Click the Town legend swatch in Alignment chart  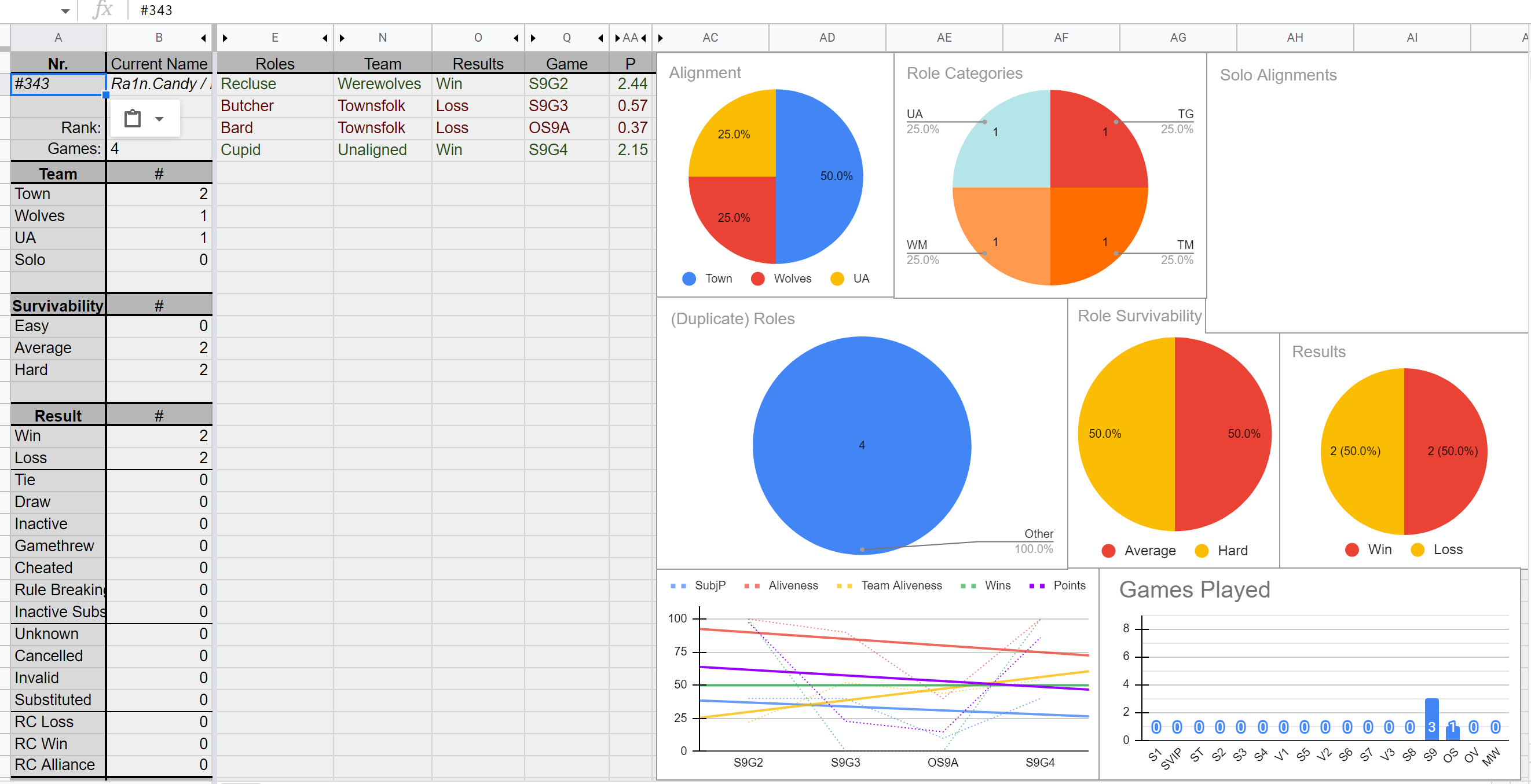[x=690, y=279]
